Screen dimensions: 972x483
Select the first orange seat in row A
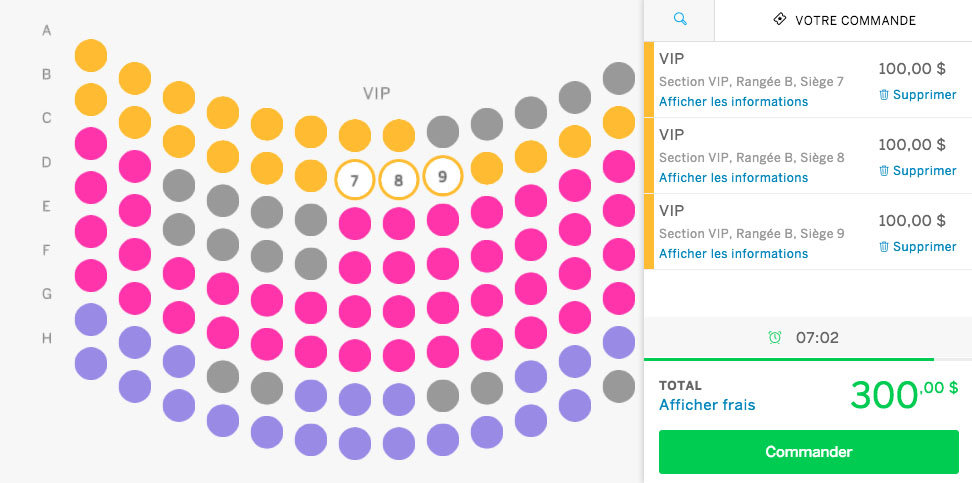tap(91, 56)
